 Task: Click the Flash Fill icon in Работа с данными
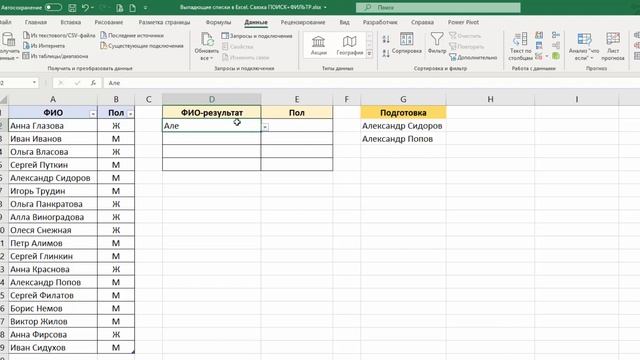(x=539, y=36)
